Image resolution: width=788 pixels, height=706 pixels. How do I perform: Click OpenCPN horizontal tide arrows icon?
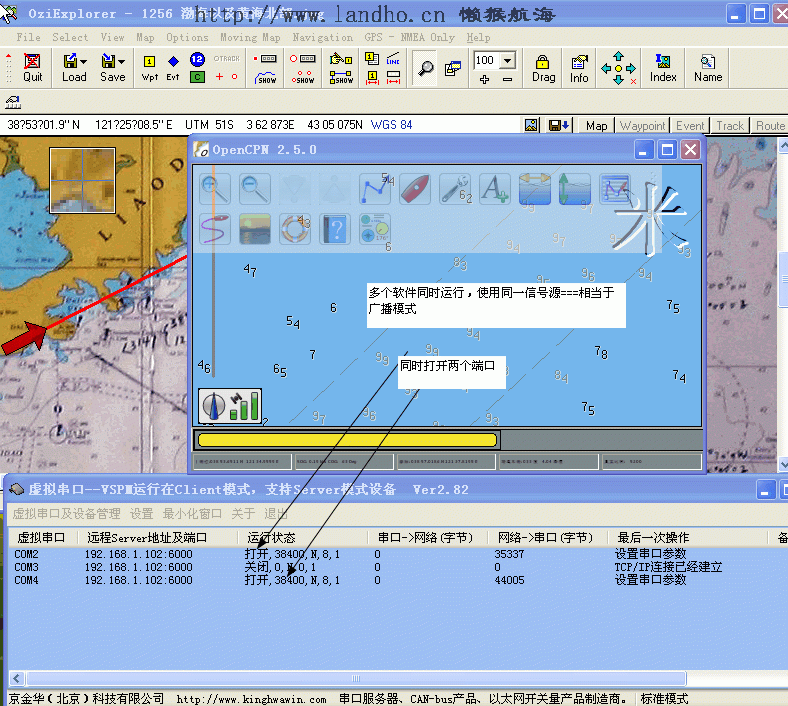point(535,189)
